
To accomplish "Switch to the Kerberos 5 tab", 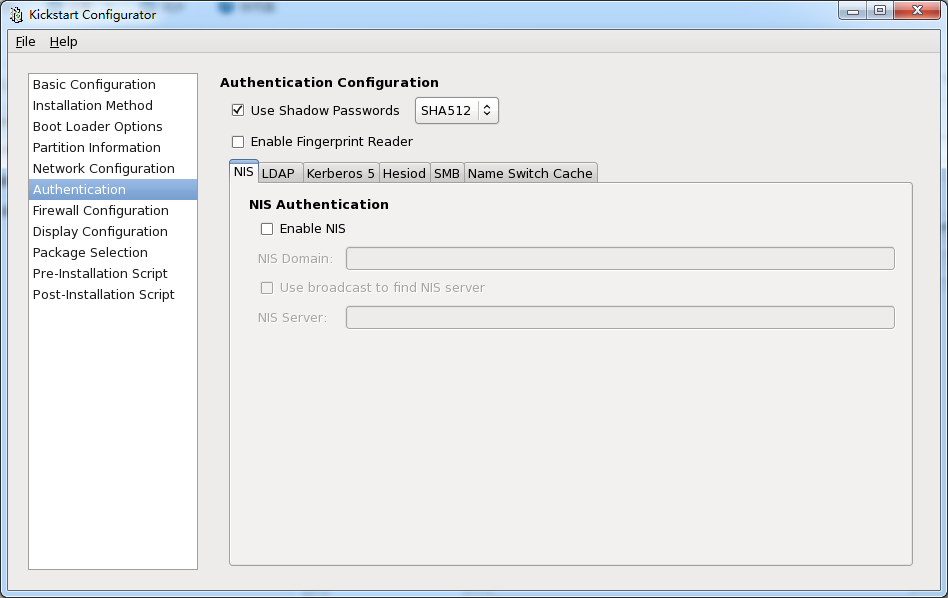I will tap(341, 174).
